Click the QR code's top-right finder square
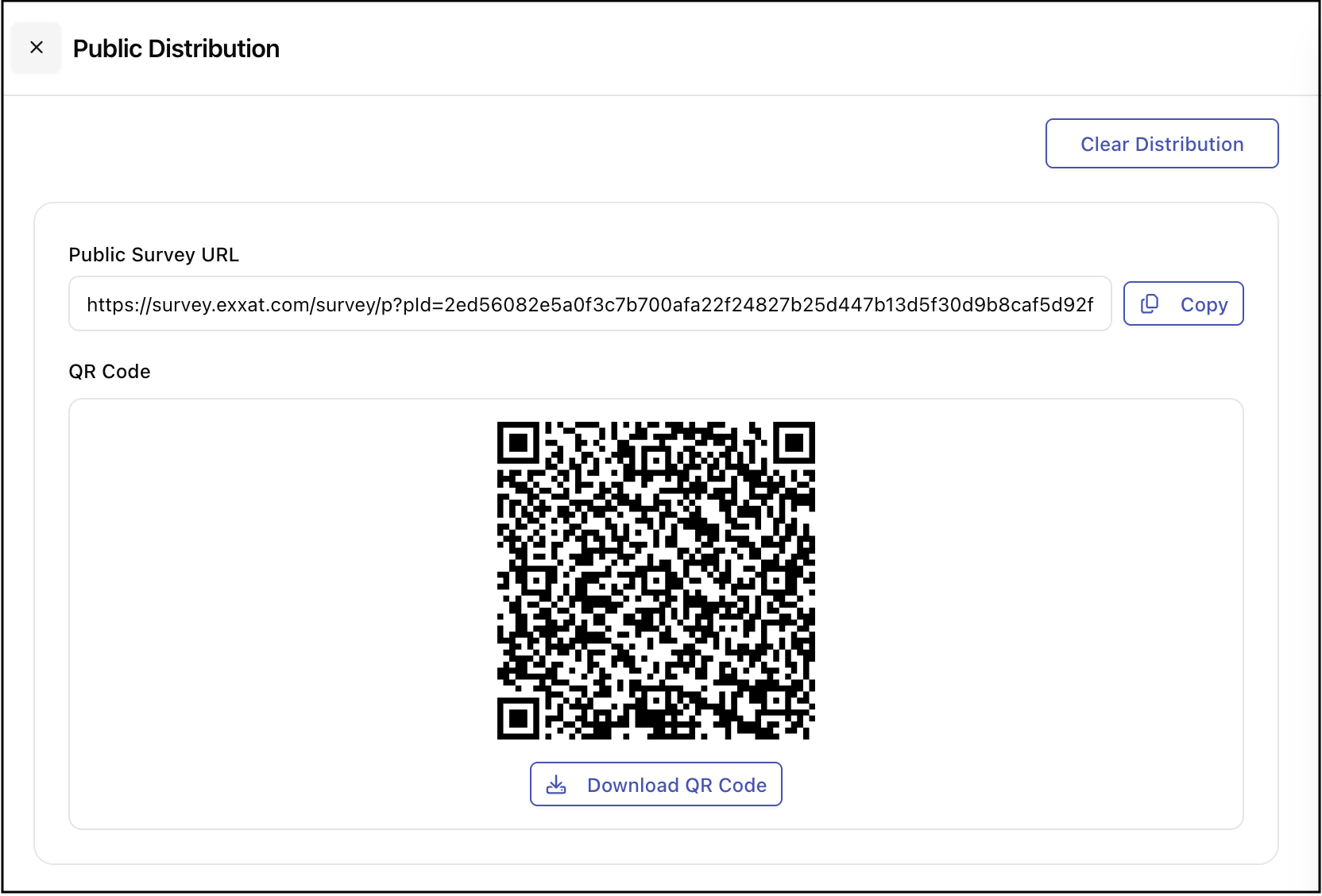Image resolution: width=1322 pixels, height=896 pixels. click(x=794, y=443)
